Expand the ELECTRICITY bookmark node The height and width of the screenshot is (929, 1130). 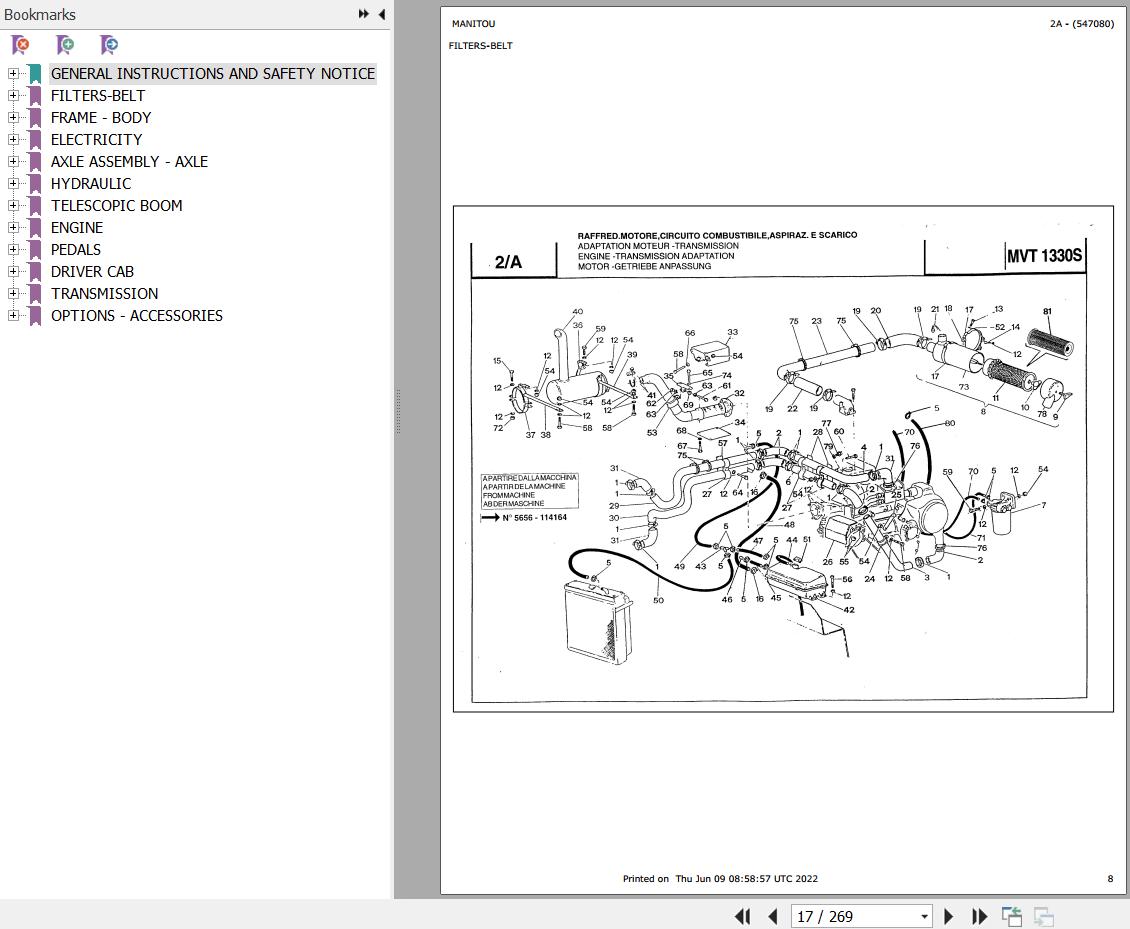[x=13, y=139]
